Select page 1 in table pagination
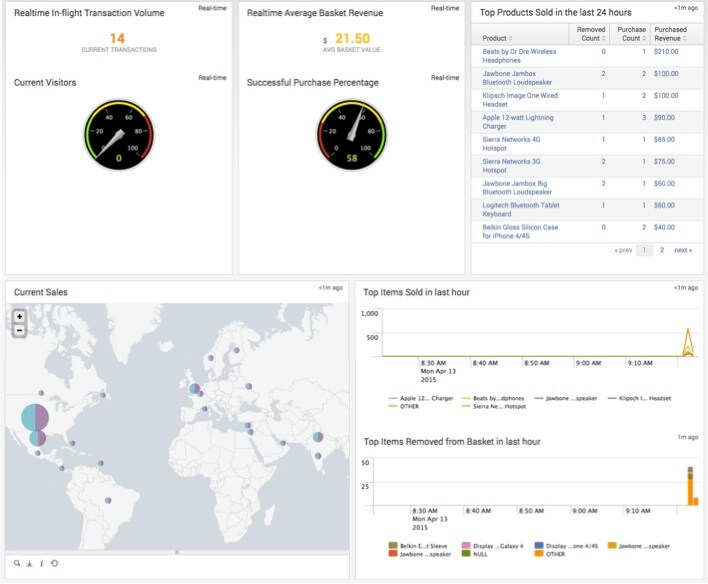This screenshot has width=708, height=584. [x=644, y=250]
